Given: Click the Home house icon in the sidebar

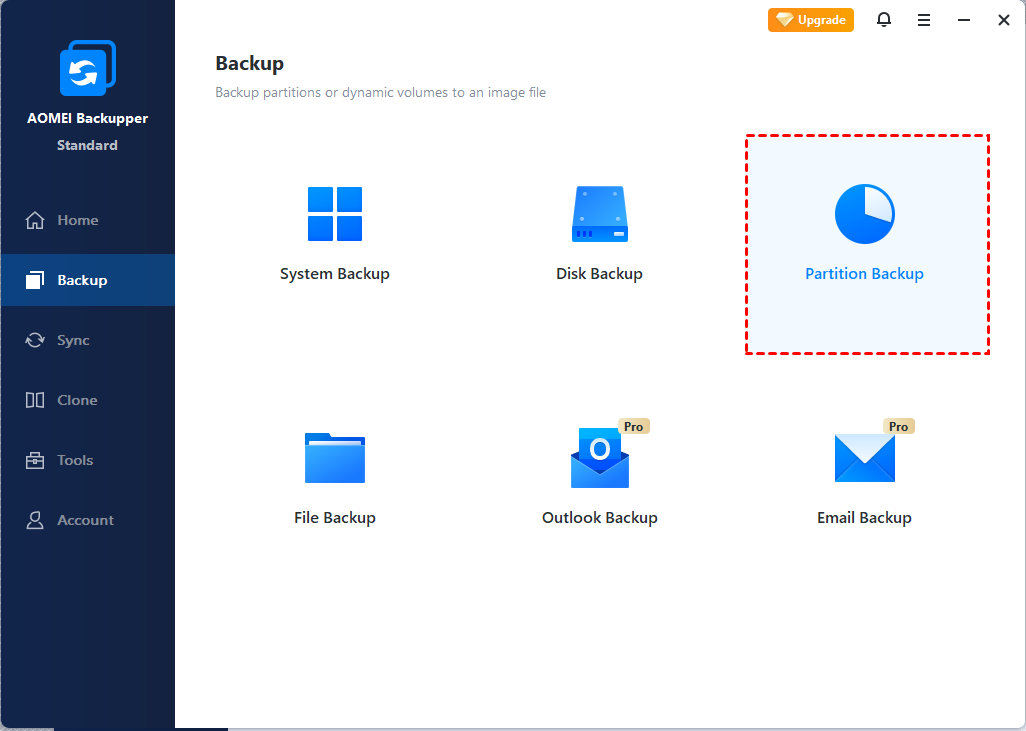Looking at the screenshot, I should (x=35, y=221).
